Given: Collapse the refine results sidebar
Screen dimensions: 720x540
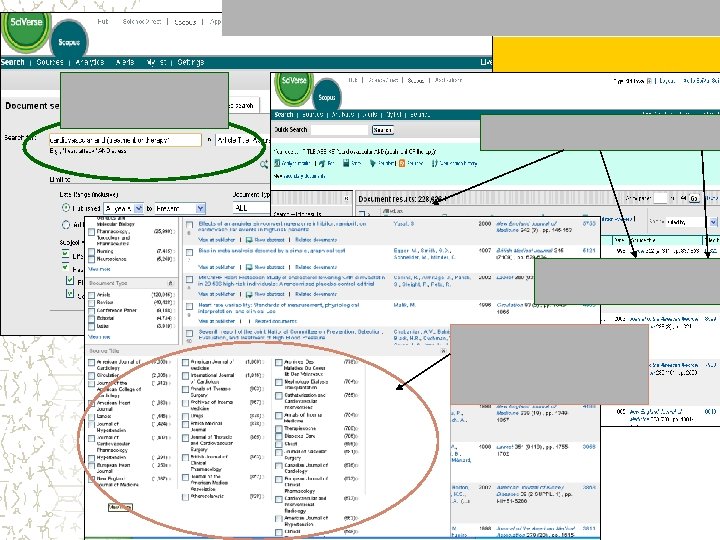Looking at the screenshot, I should (346, 198).
